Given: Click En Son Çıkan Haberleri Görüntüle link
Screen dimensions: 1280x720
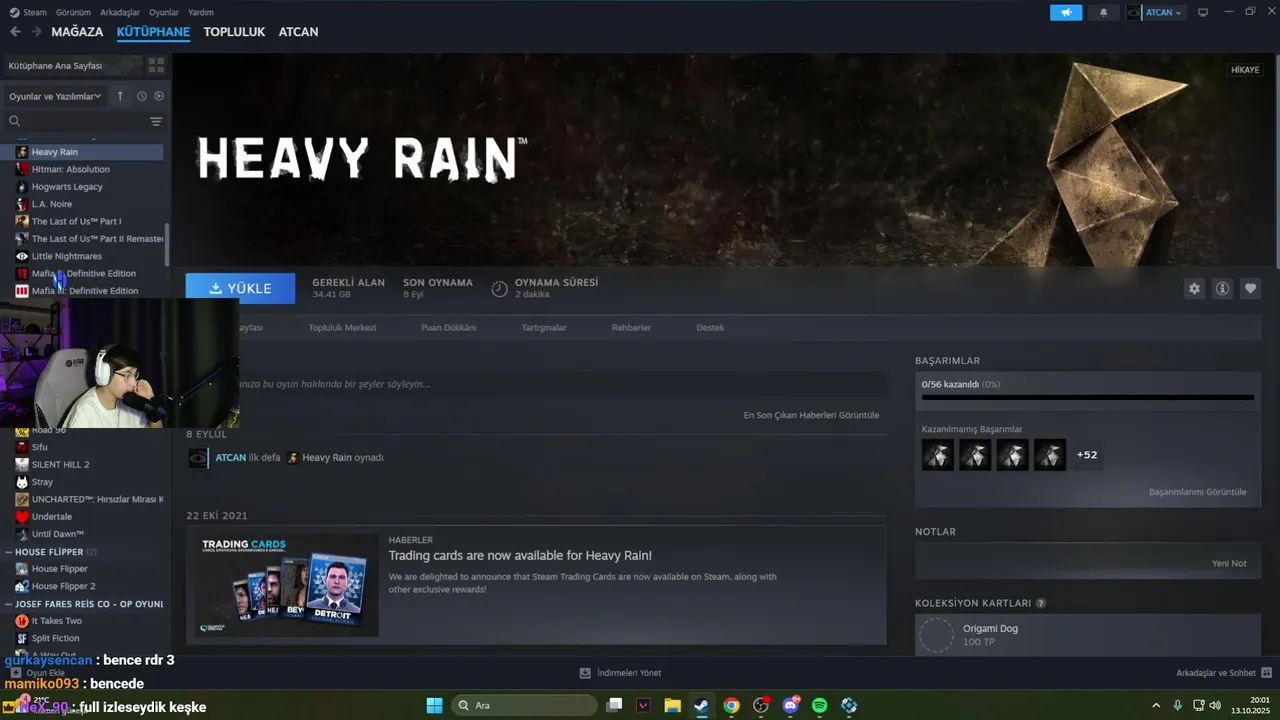Looking at the screenshot, I should 811,415.
